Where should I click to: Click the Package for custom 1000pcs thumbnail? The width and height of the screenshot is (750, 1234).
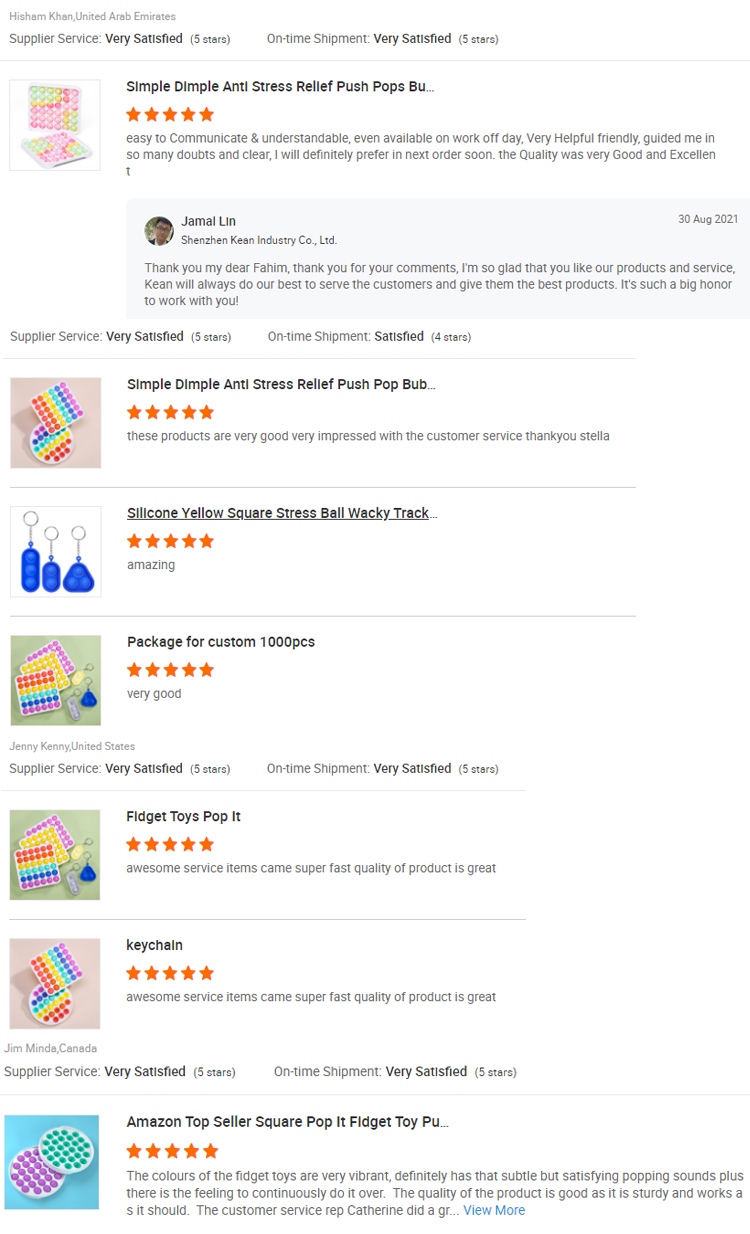click(x=56, y=680)
